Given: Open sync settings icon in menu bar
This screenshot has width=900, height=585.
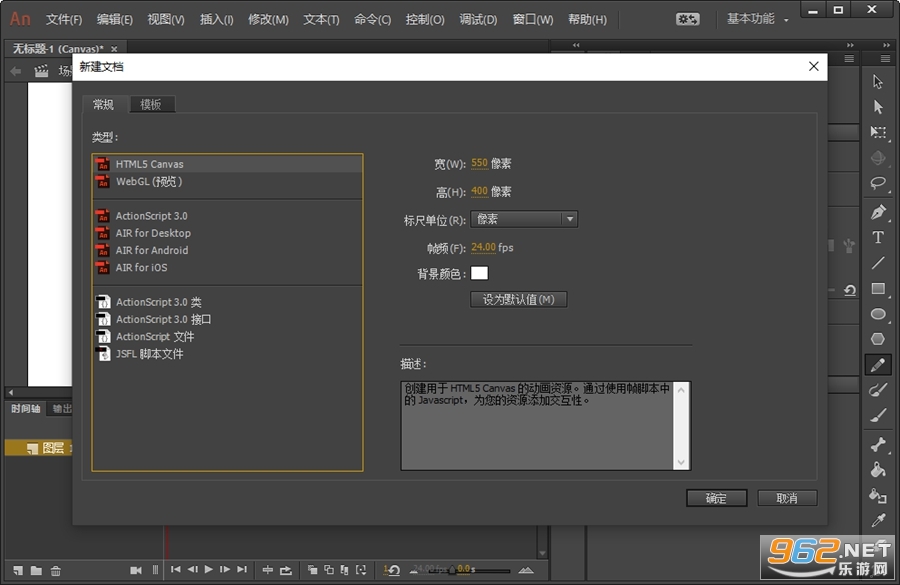Looking at the screenshot, I should point(687,19).
